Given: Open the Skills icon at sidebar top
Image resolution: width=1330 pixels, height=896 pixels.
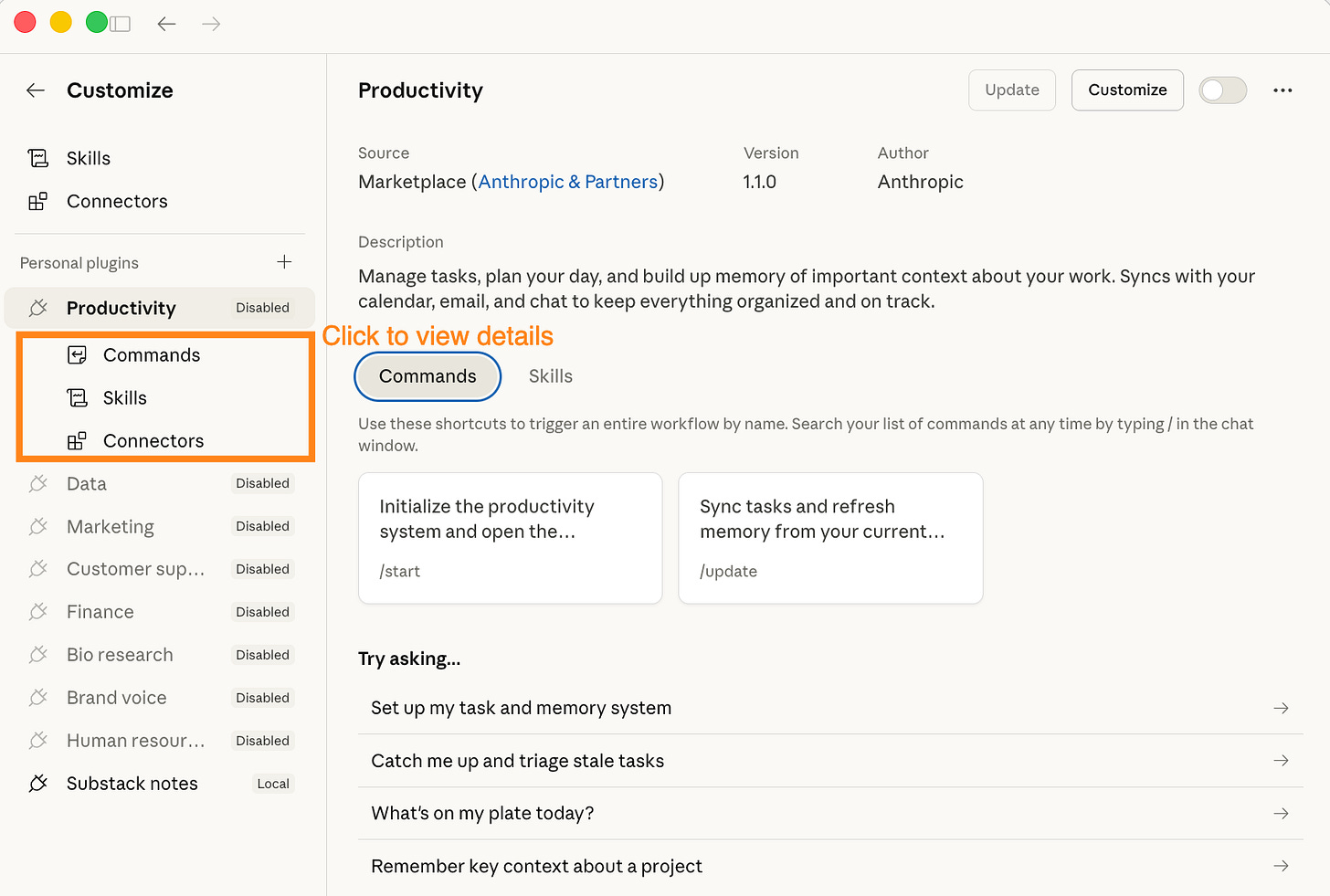Looking at the screenshot, I should click(x=38, y=159).
